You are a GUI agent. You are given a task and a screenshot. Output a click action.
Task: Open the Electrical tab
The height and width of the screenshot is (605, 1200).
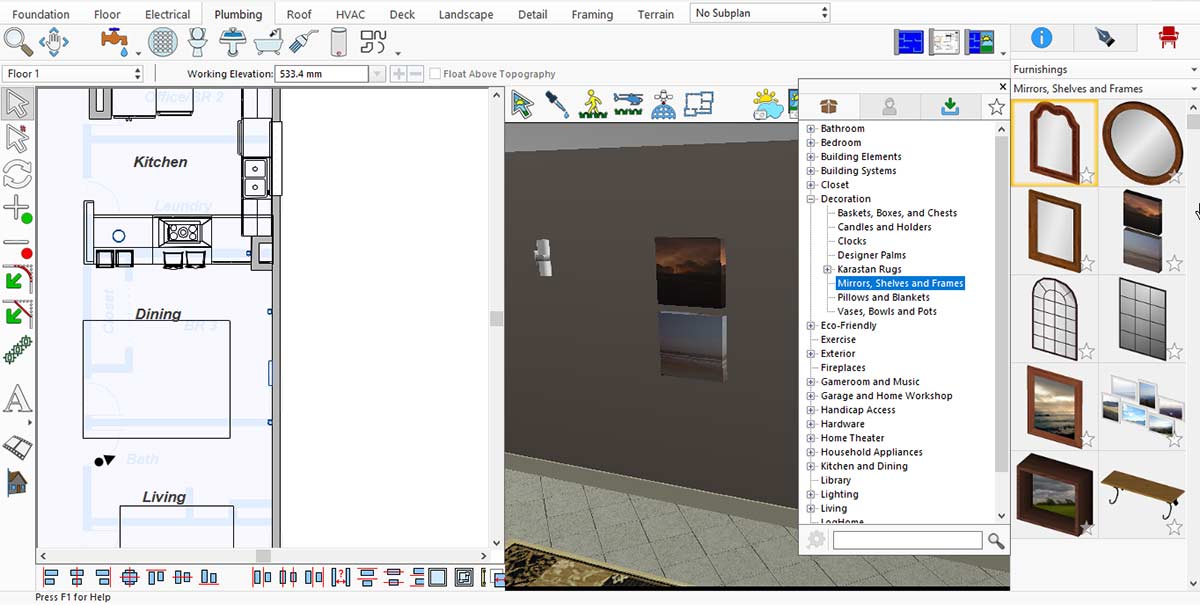pos(167,14)
